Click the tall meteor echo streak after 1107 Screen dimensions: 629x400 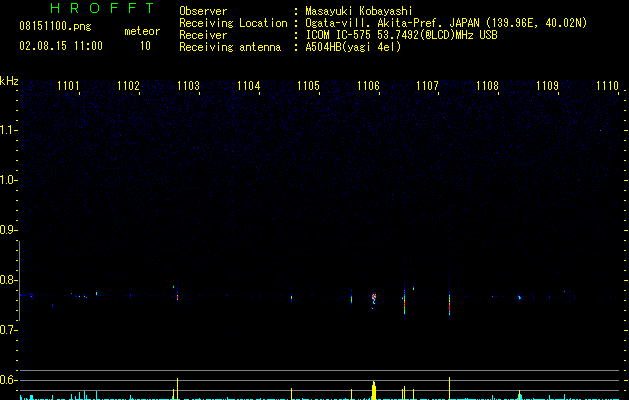449,303
